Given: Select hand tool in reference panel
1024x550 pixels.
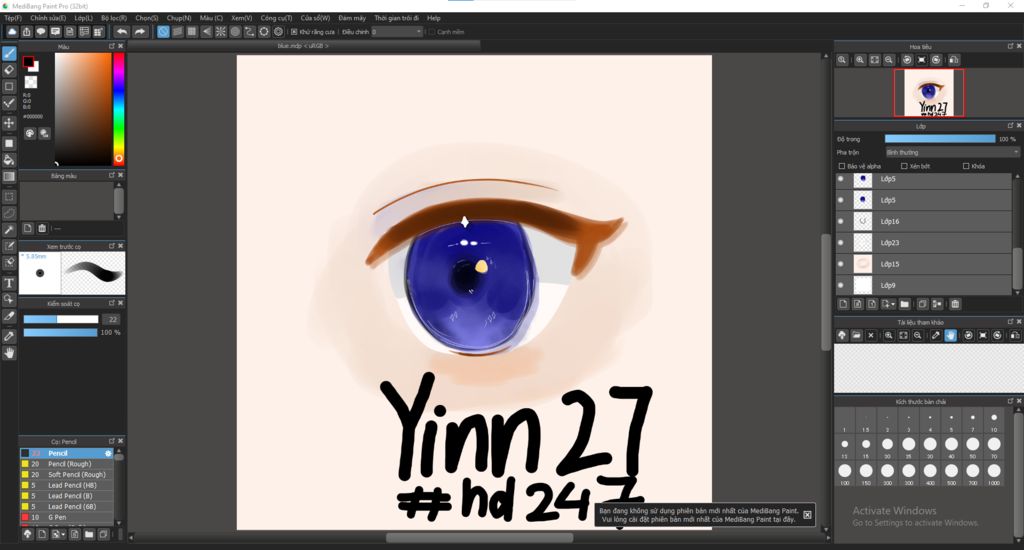Looking at the screenshot, I should pos(950,335).
